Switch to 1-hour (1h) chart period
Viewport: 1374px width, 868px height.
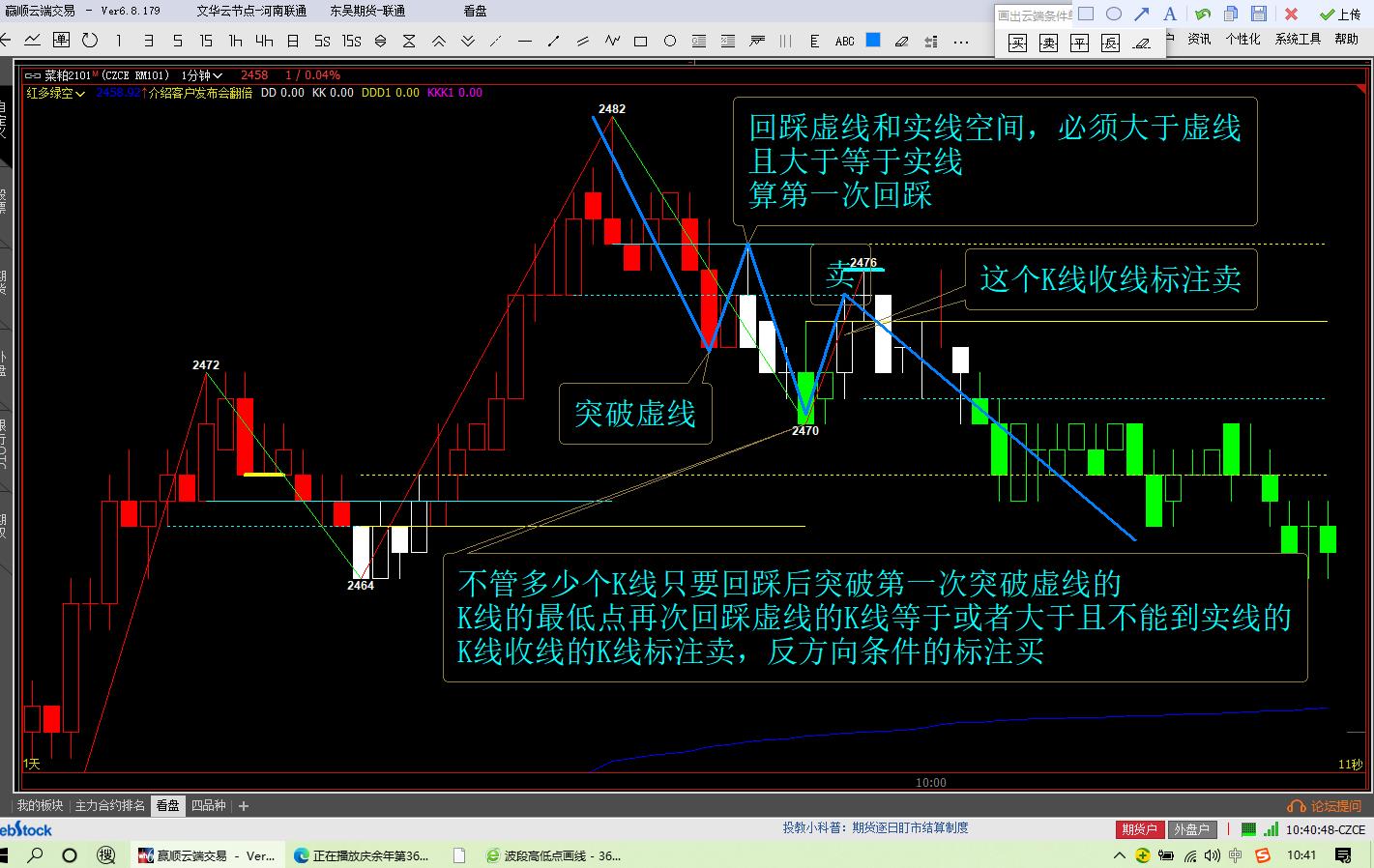tap(235, 41)
